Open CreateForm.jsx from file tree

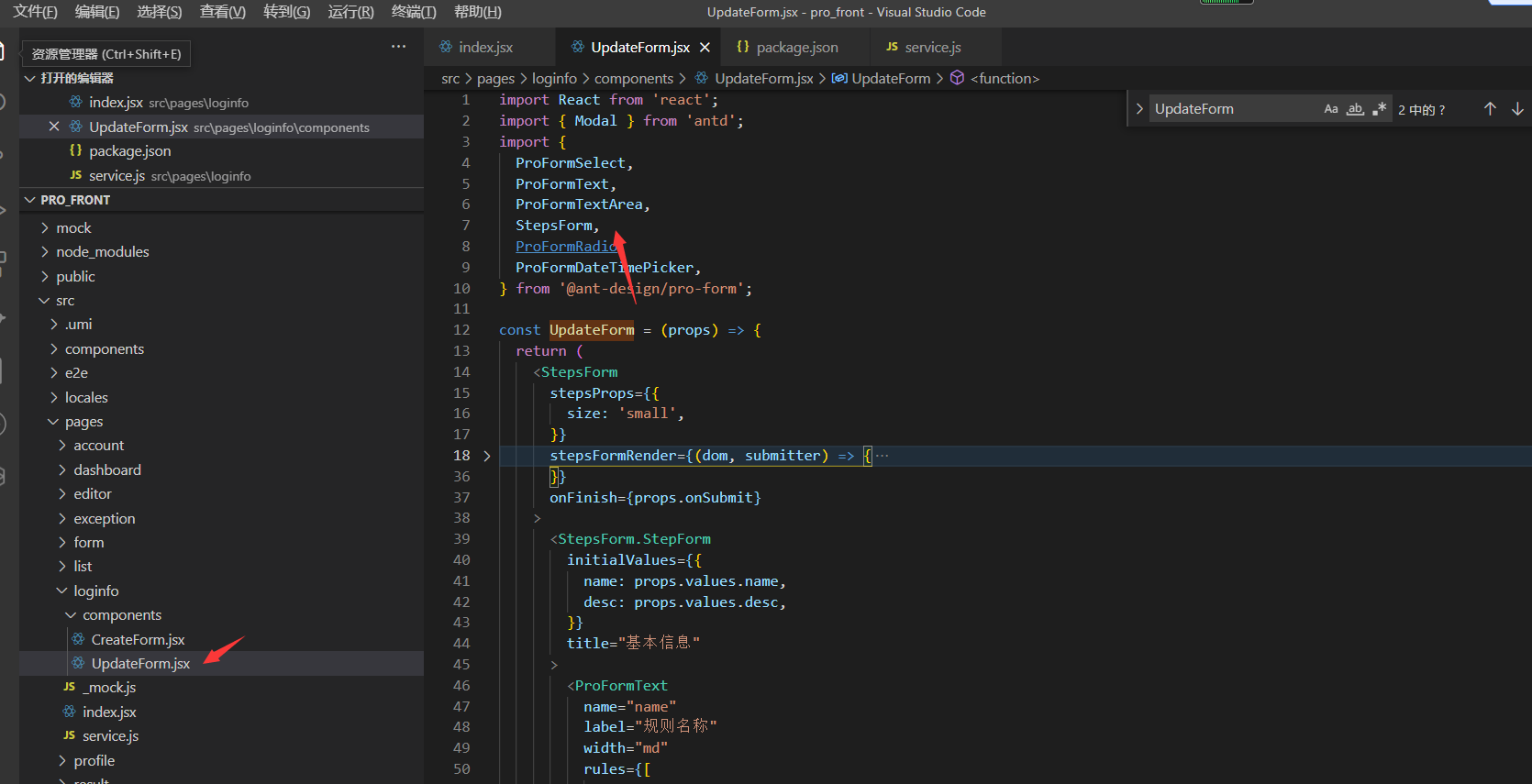pos(138,640)
